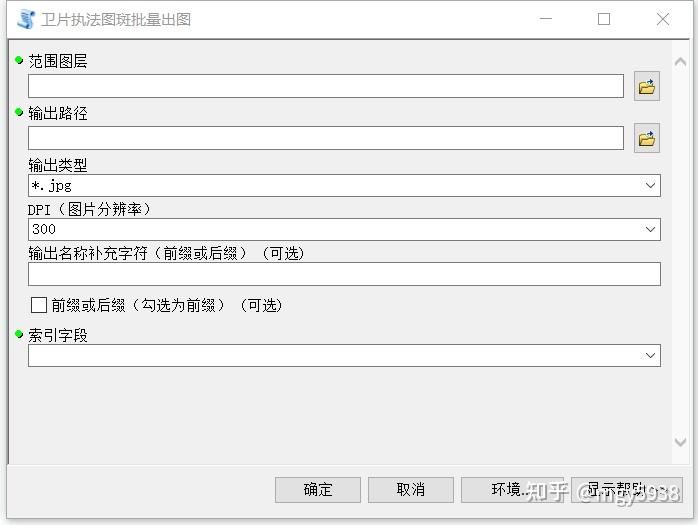Click the 取消 button
The image size is (698, 525).
pos(410,490)
